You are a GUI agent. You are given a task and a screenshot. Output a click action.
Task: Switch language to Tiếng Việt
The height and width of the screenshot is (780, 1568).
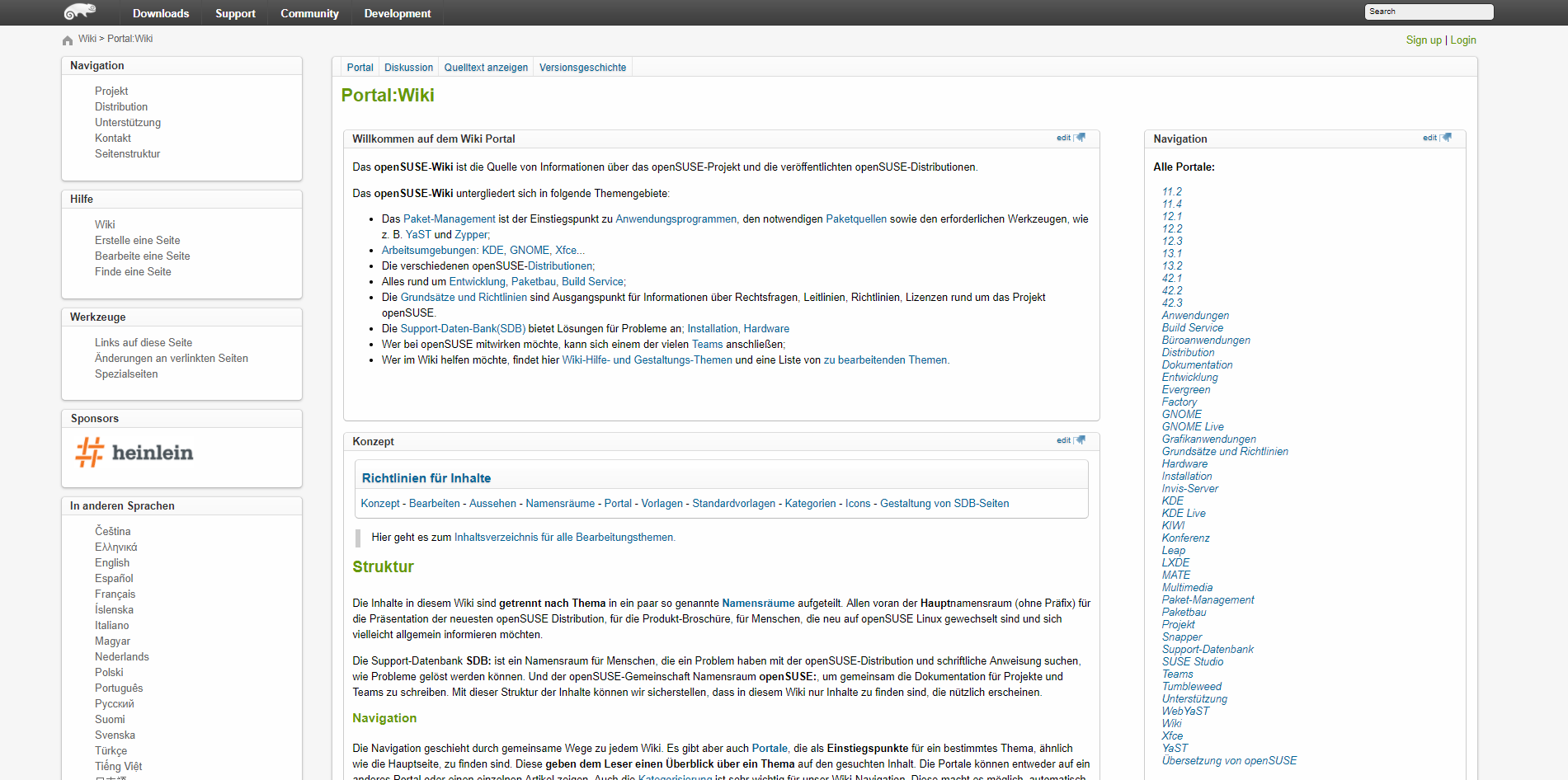coord(118,767)
